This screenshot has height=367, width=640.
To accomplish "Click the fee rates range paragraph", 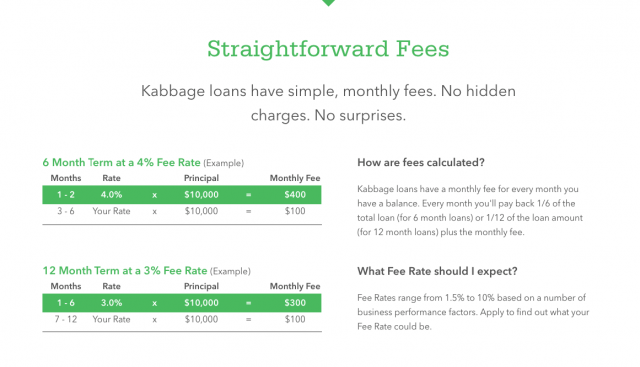I will pyautogui.click(x=473, y=312).
